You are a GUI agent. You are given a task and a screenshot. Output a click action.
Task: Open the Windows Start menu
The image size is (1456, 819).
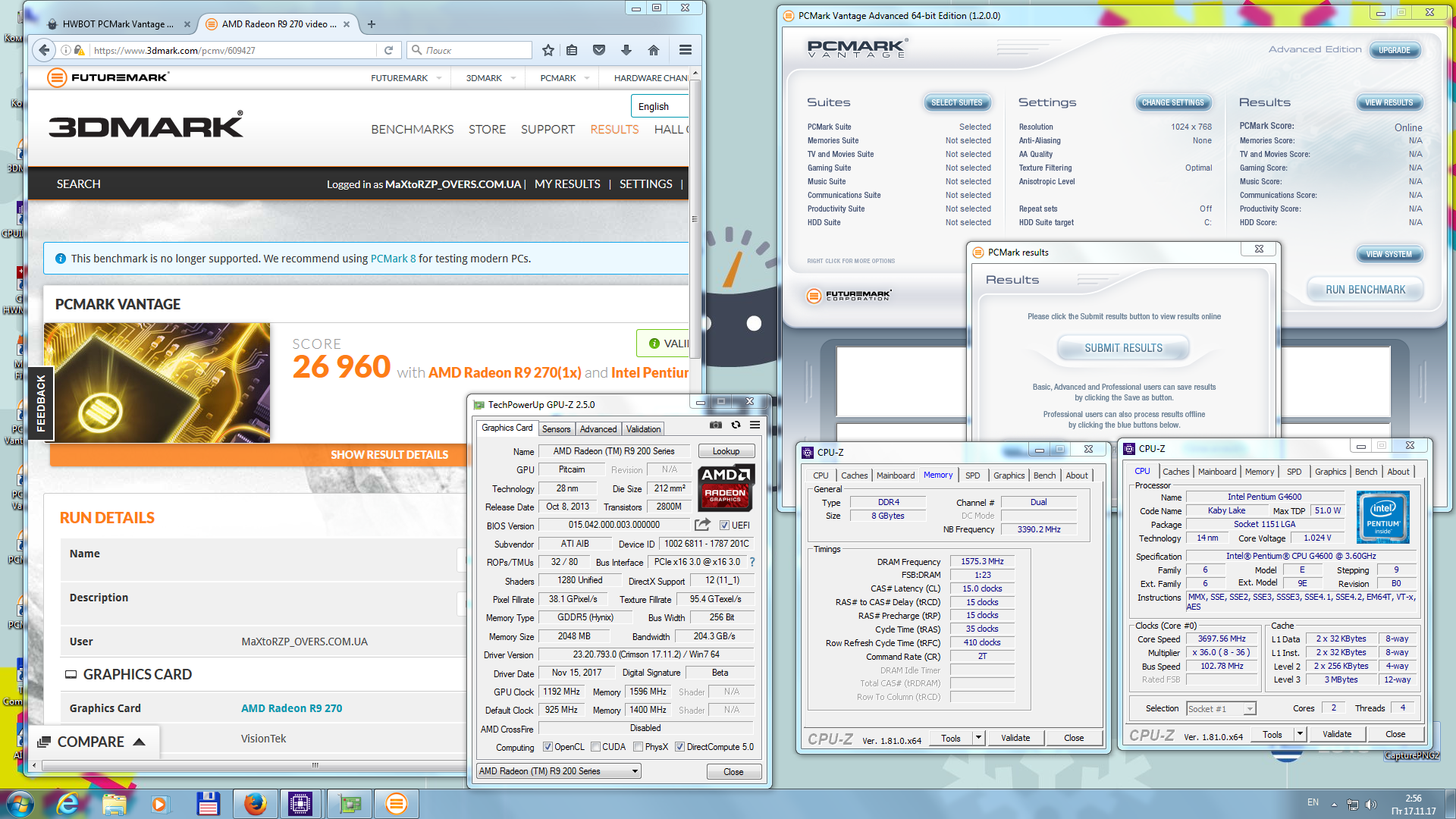tap(19, 804)
